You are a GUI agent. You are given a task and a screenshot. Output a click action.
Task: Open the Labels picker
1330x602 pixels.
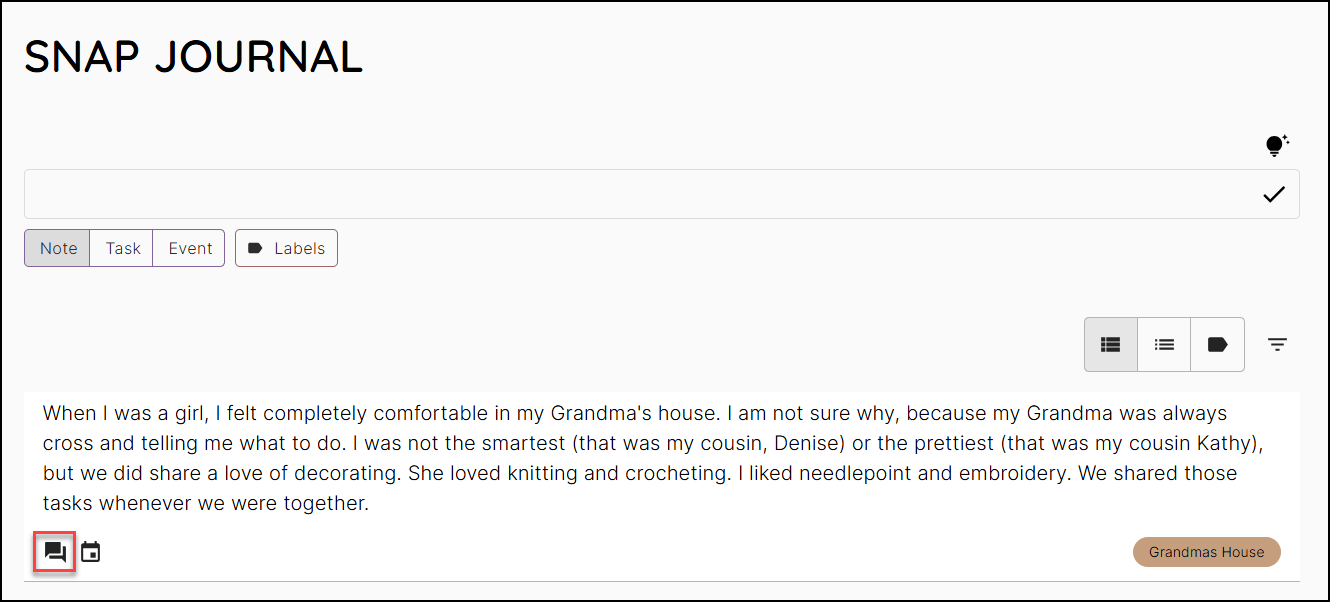click(x=286, y=248)
